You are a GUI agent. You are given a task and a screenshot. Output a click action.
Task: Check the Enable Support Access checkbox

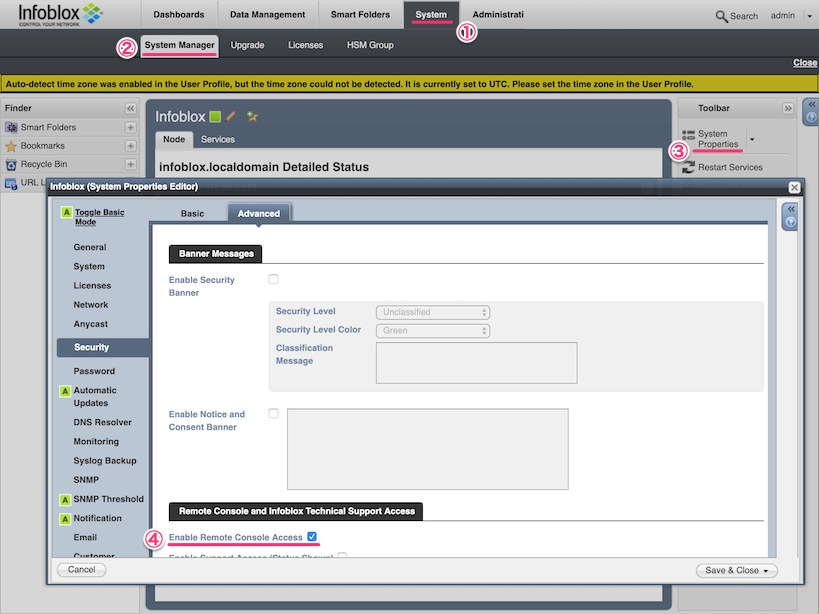(342, 556)
